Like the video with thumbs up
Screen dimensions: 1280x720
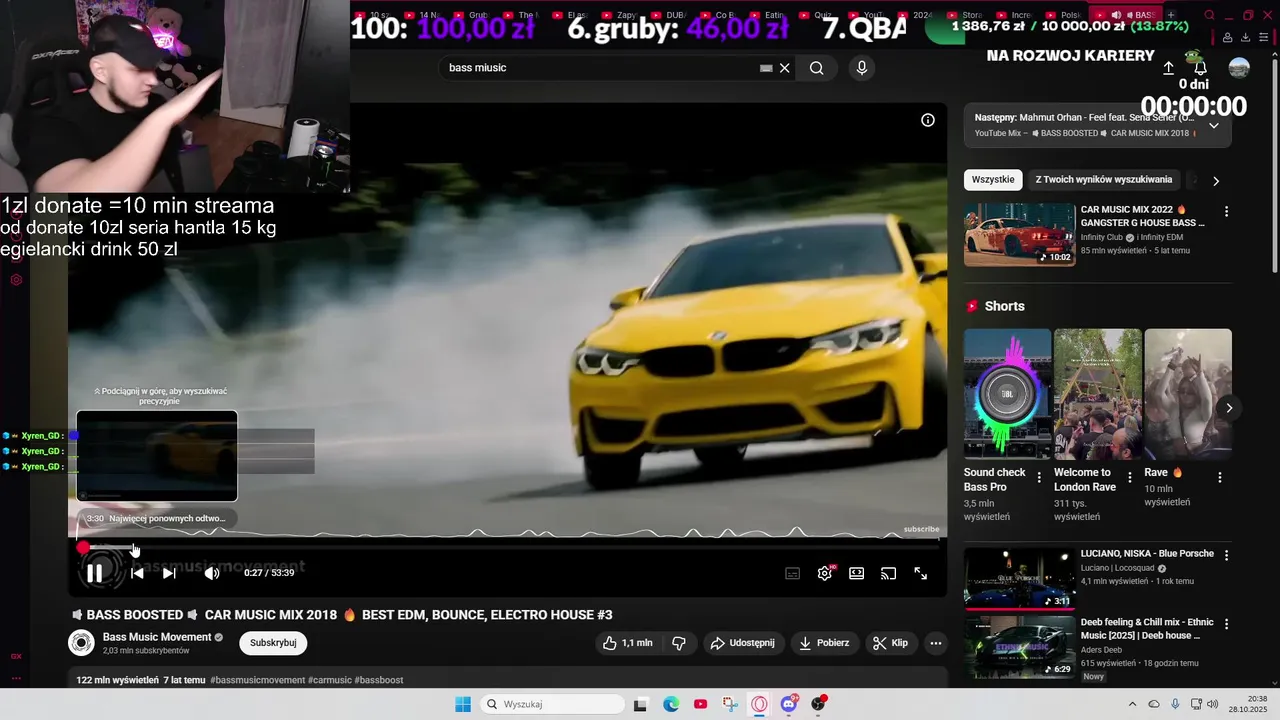[627, 643]
